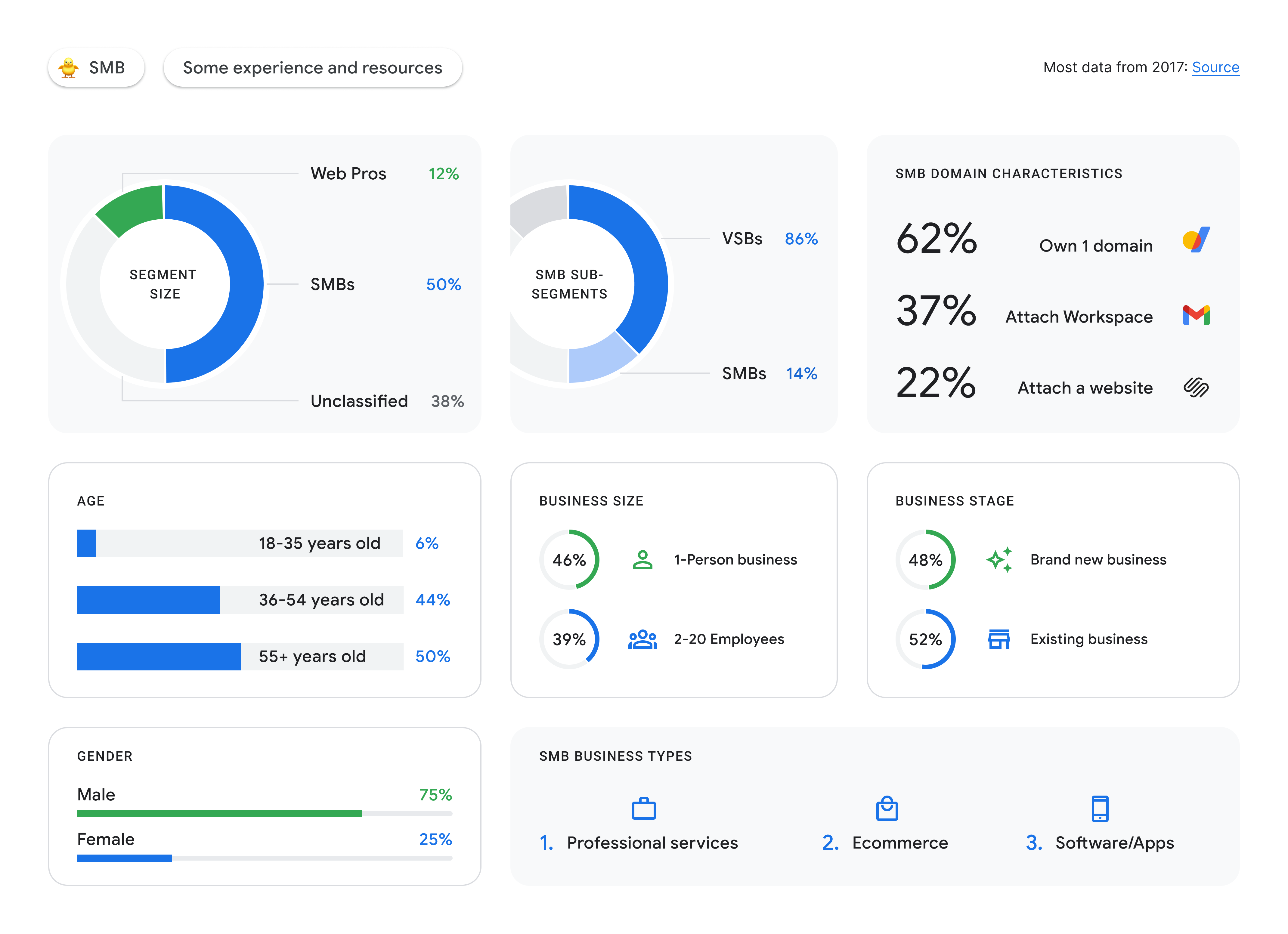
Task: Click the BUSINESS SIZE heading
Action: pos(591,501)
